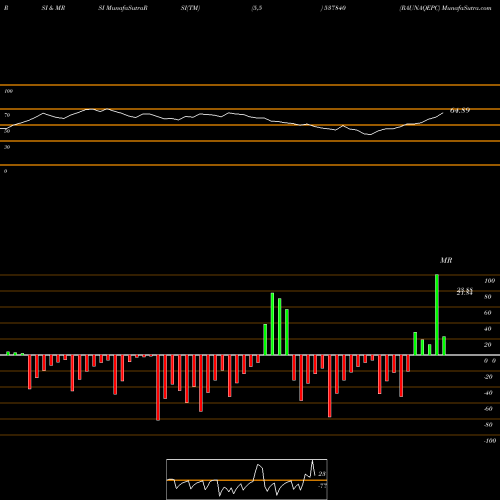This screenshot has width=500, height=500.
Task: Click the MR axis label 60
Action: (488, 313)
